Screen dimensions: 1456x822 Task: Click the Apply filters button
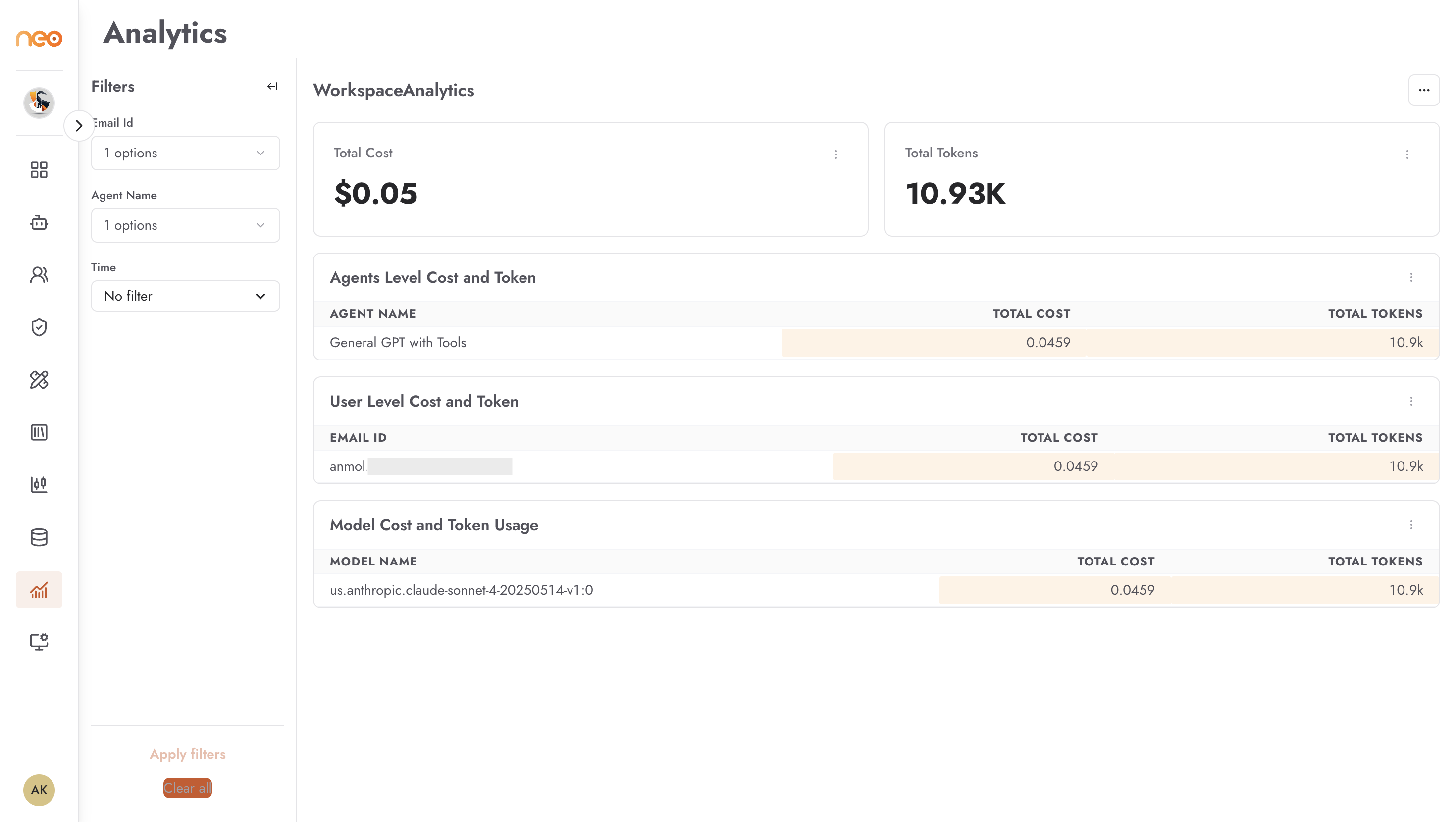[x=188, y=754]
